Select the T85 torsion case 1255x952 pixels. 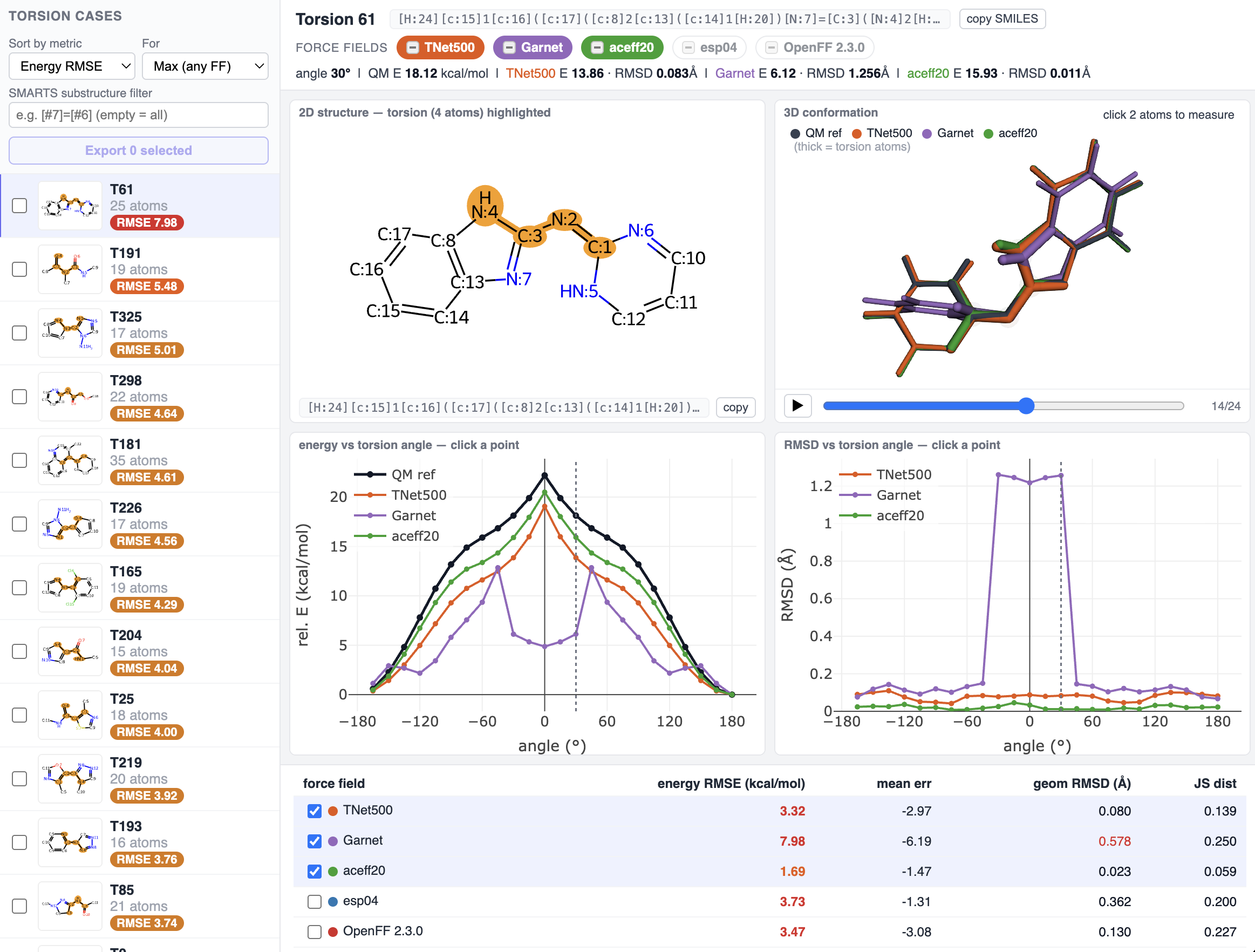[x=140, y=906]
